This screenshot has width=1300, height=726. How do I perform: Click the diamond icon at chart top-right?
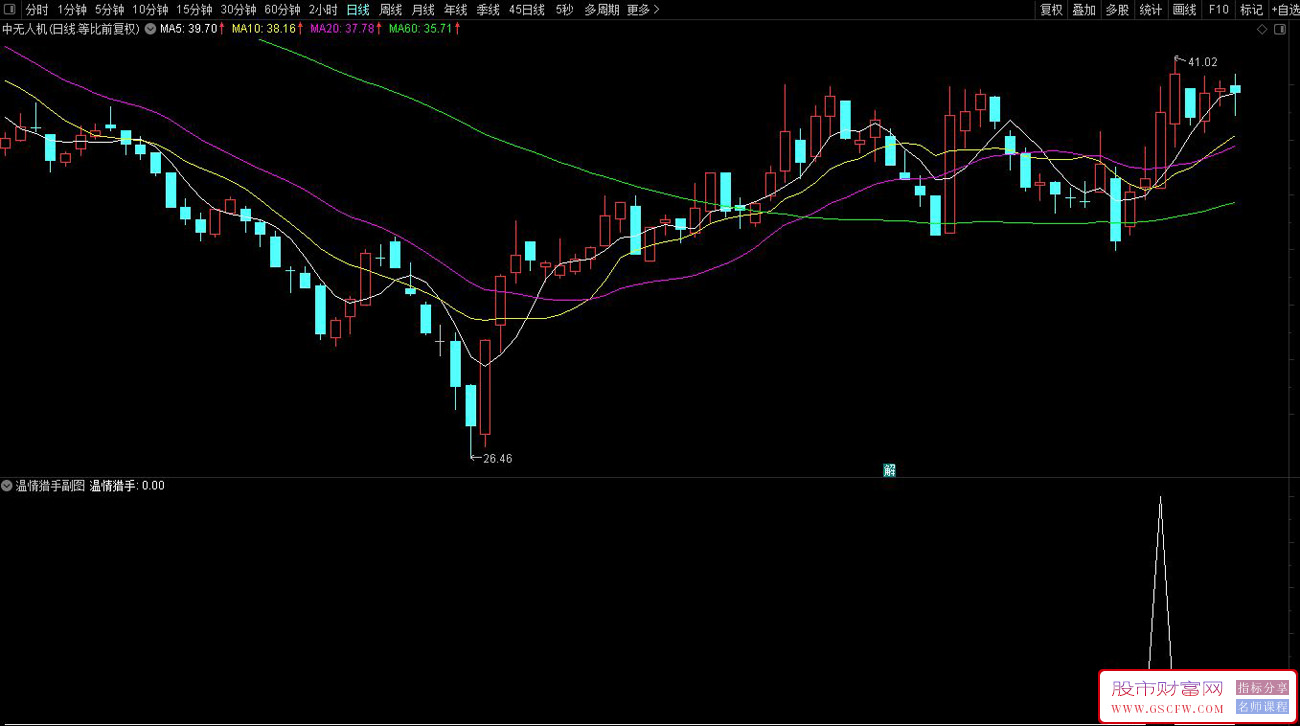(x=1263, y=30)
